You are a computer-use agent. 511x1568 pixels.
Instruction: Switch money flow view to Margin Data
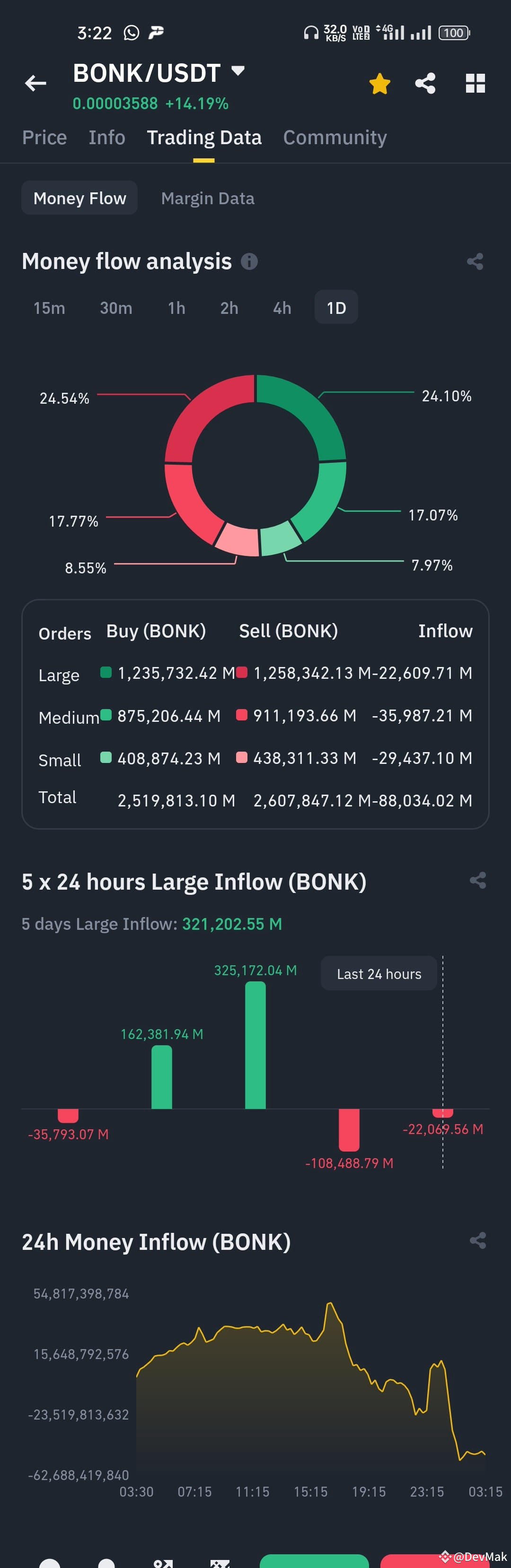(208, 198)
